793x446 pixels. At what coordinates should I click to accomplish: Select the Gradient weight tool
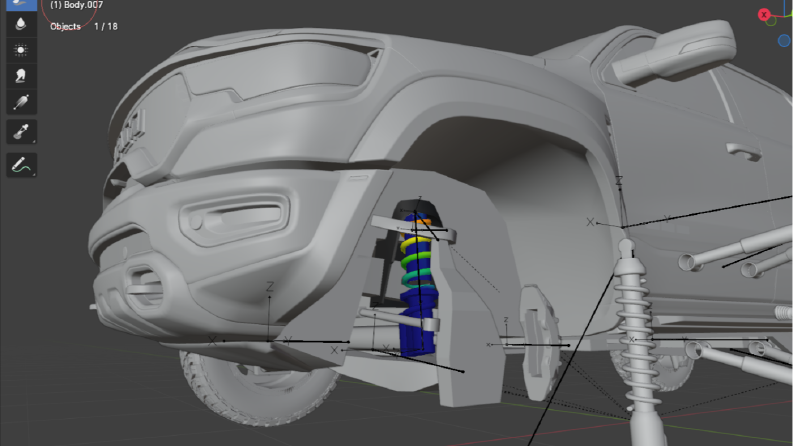point(21,102)
